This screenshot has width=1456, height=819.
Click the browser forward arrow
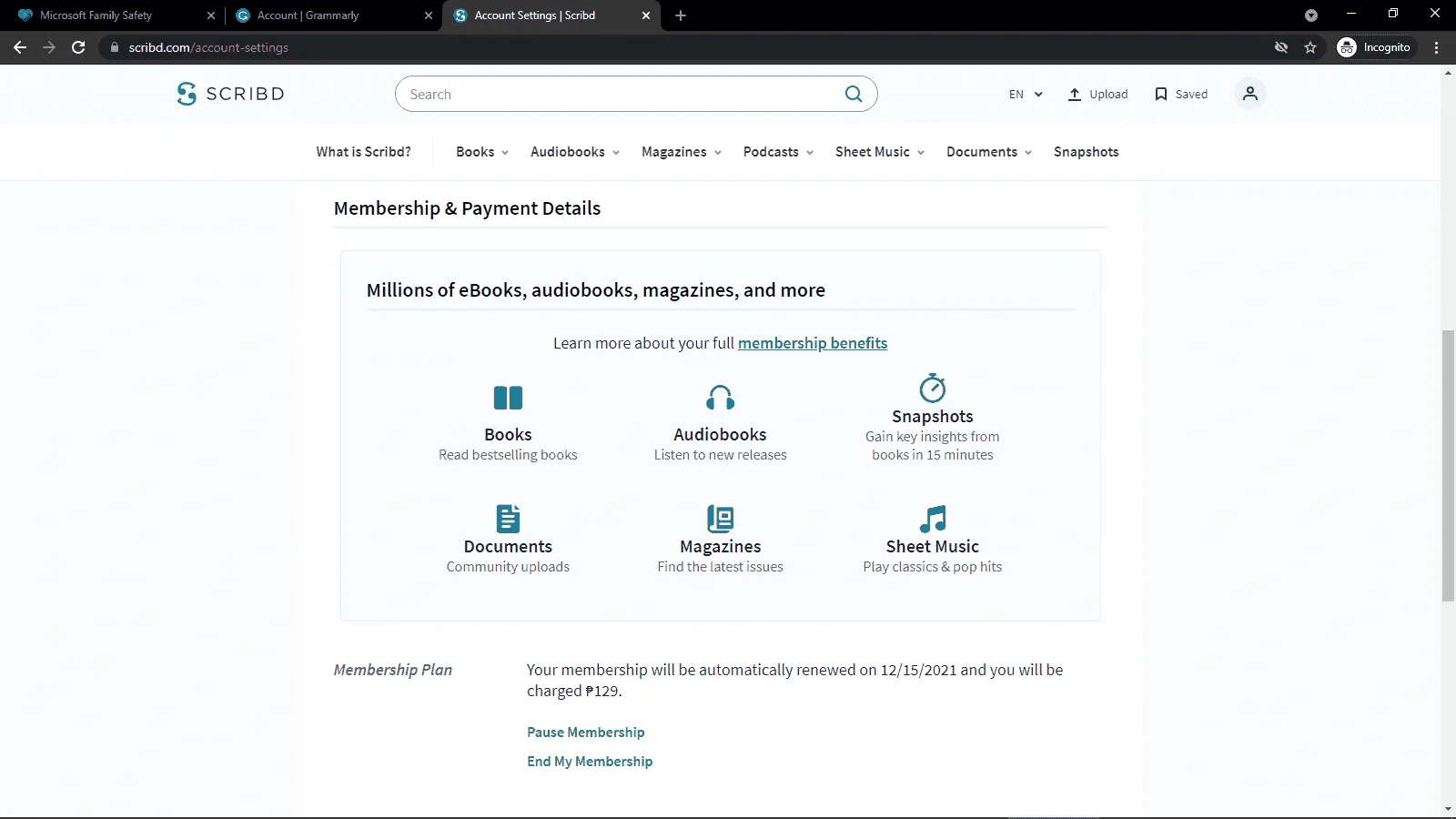pos(49,47)
